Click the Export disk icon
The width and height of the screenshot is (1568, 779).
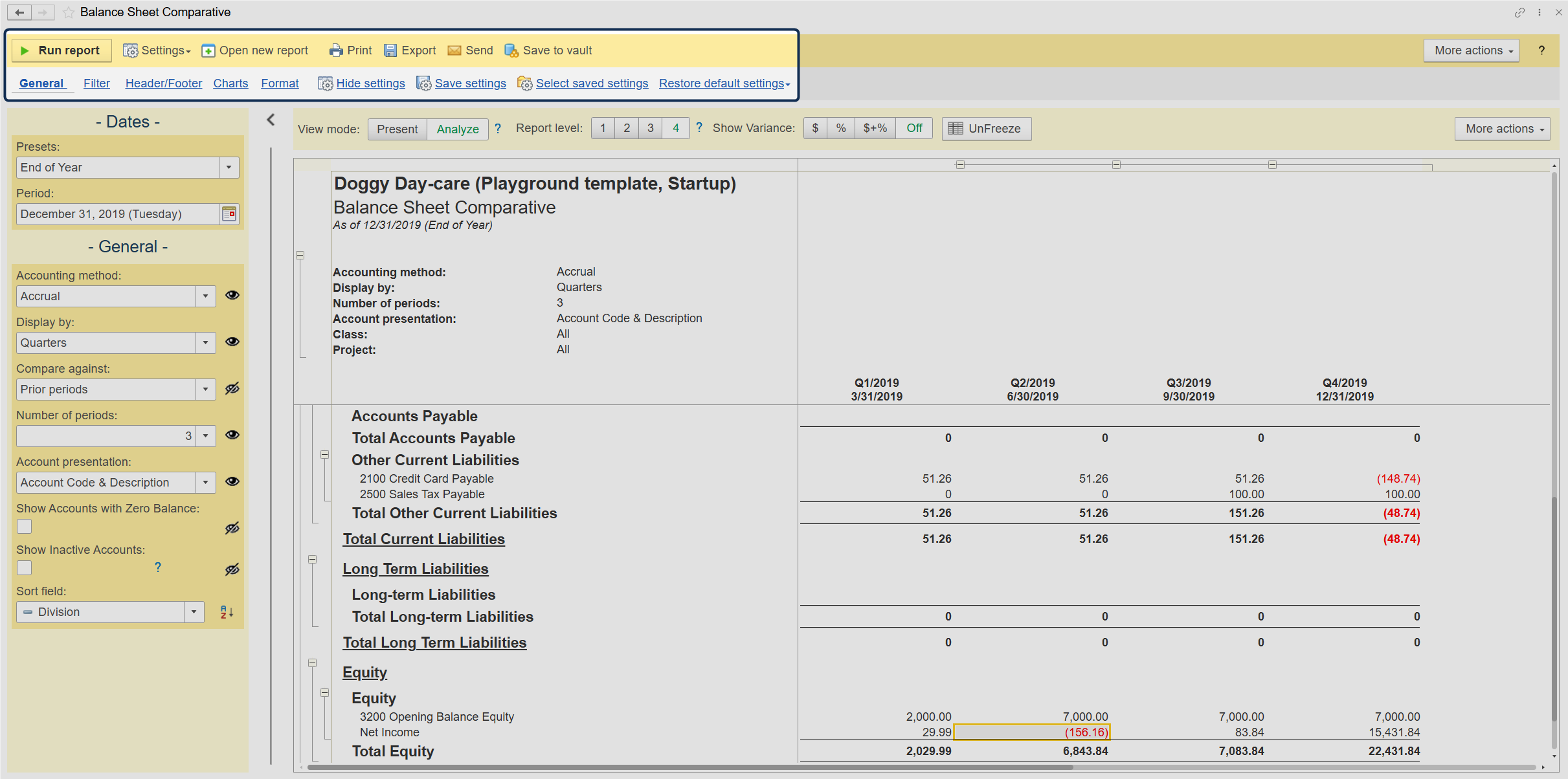pos(390,50)
